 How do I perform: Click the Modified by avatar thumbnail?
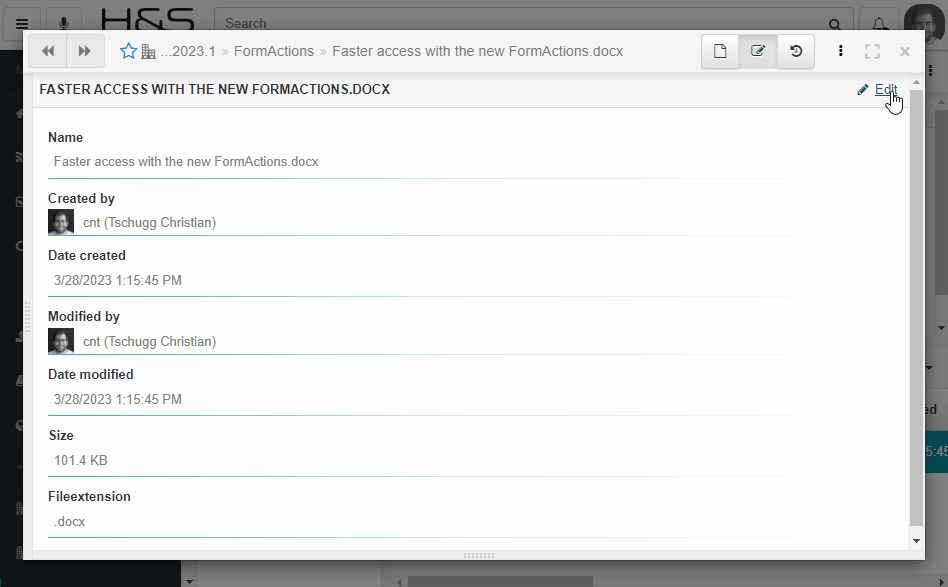61,341
